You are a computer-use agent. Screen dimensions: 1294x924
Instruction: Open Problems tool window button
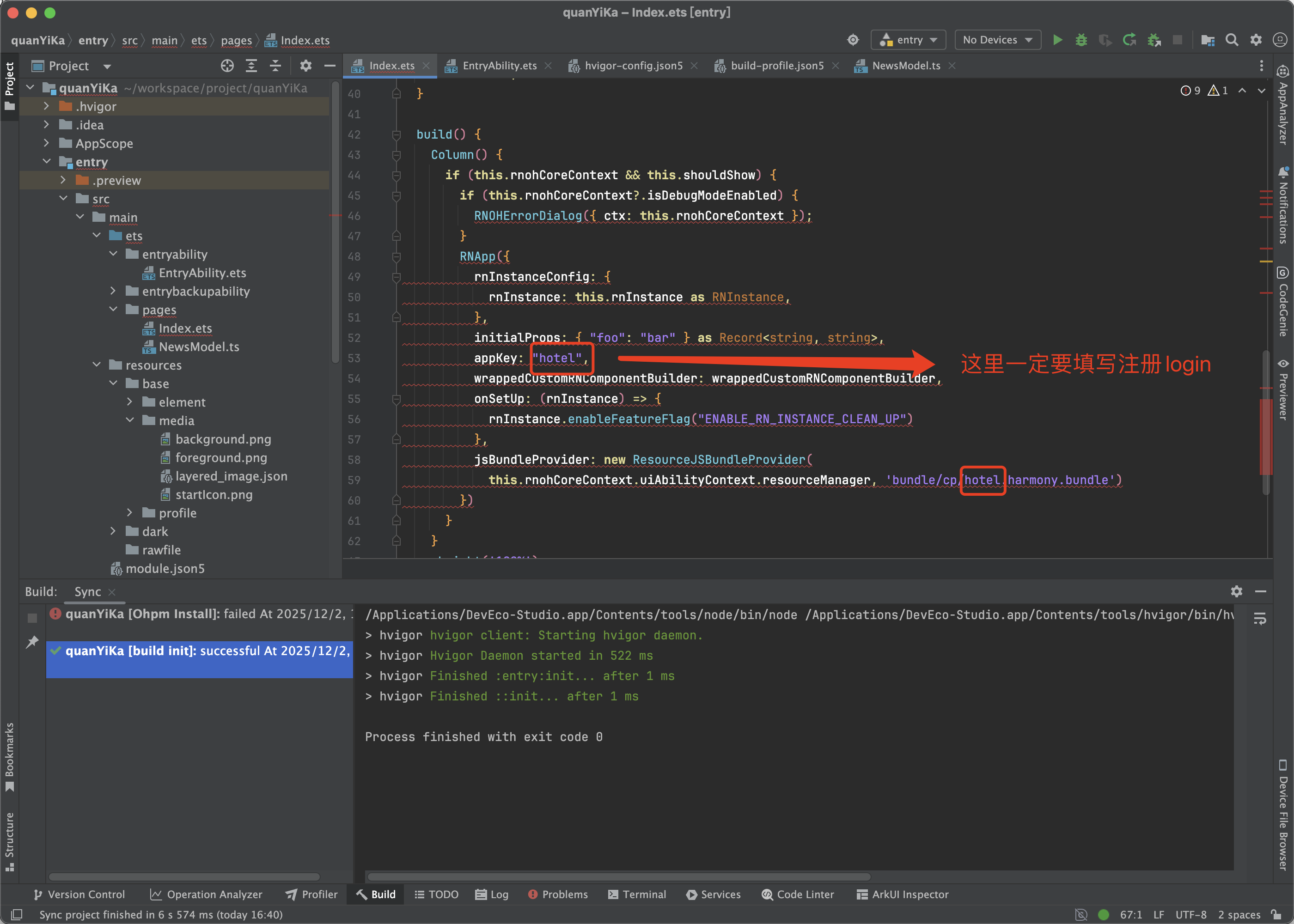pos(558,894)
